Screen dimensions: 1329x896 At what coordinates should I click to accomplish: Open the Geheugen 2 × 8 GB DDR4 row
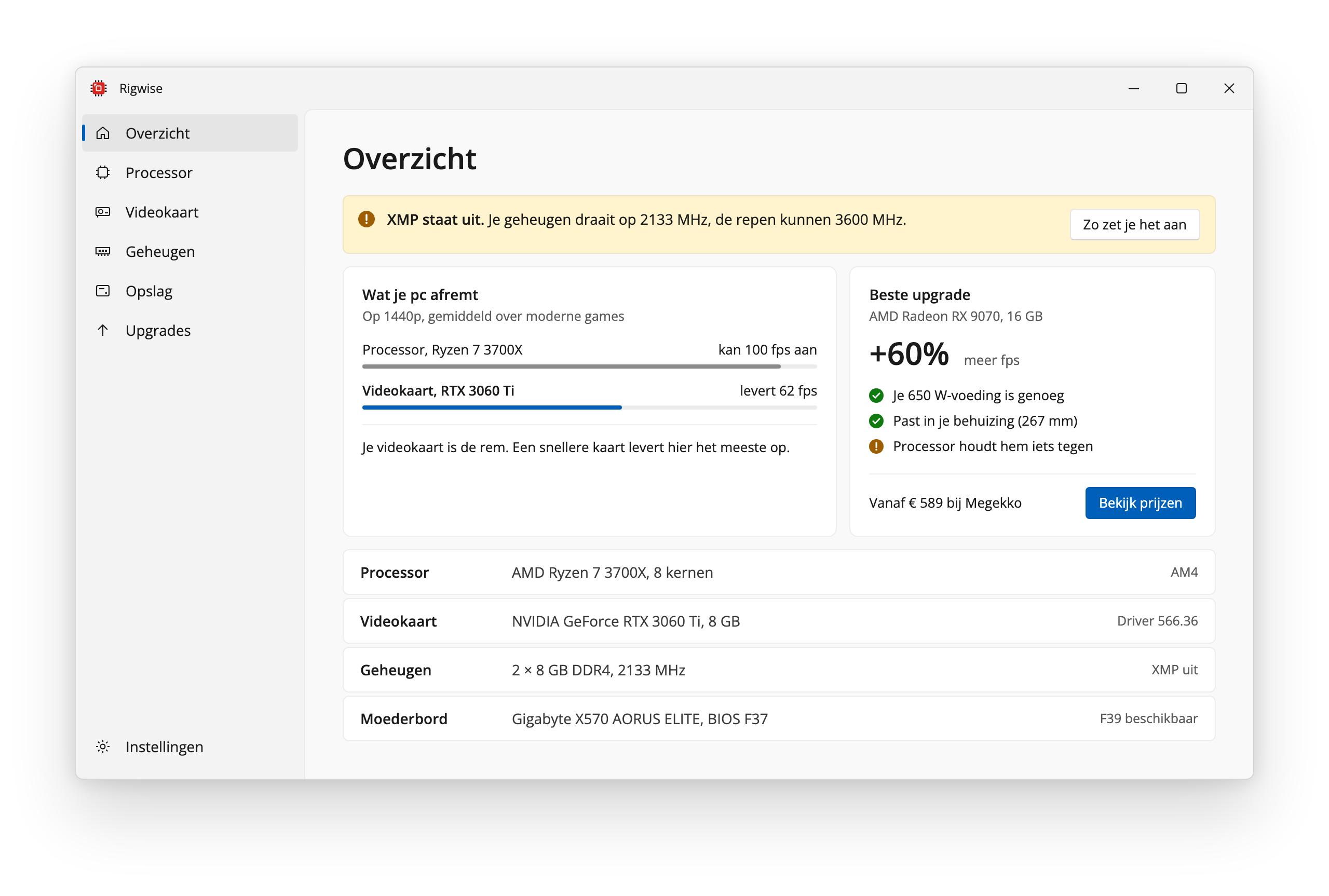(x=779, y=670)
